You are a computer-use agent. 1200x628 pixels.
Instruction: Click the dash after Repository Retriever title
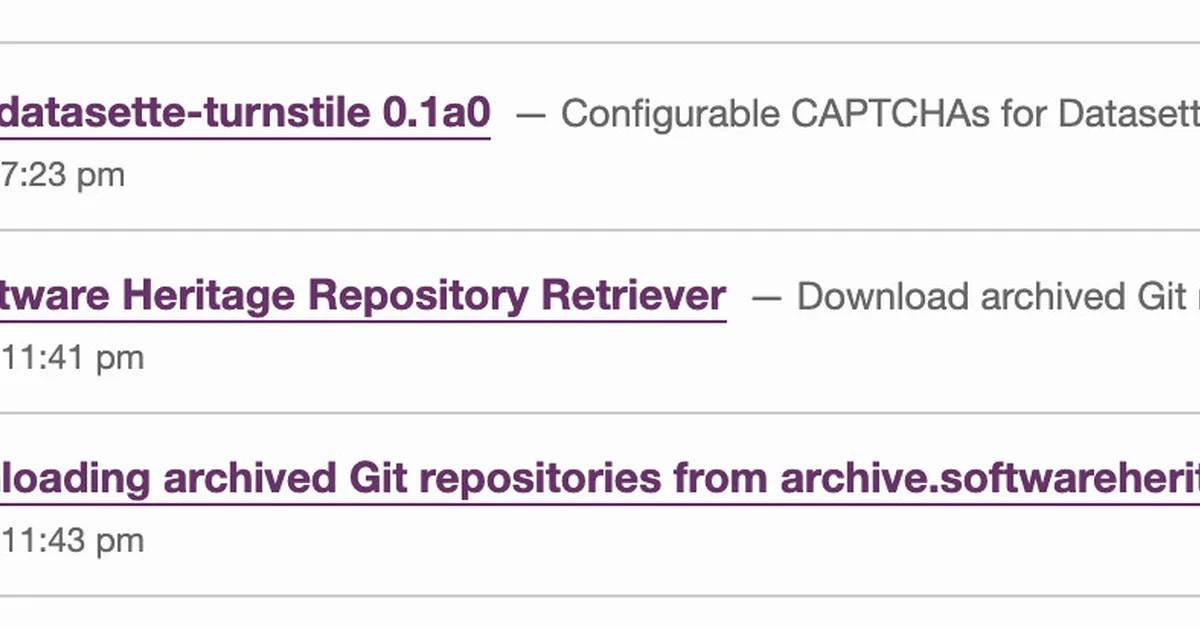[x=768, y=295]
